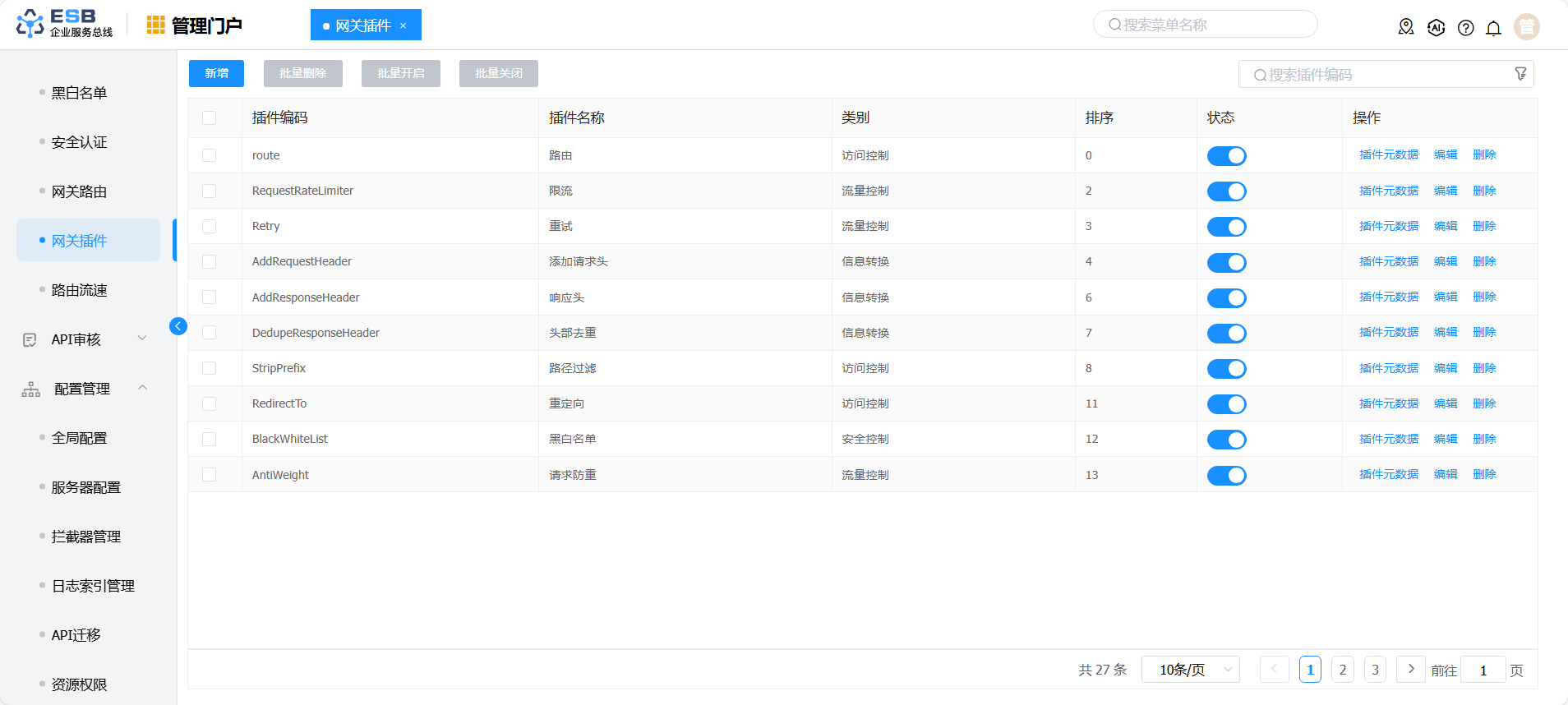Screen dimensions: 1568x705
Task: Open the 10条/页 page size dropdown
Action: [1190, 670]
